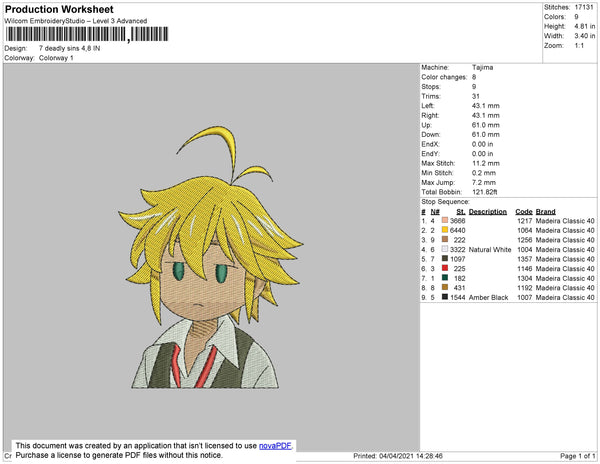Select trims value '31'
Image resolution: width=600 pixels, height=464 pixels.
coord(476,96)
